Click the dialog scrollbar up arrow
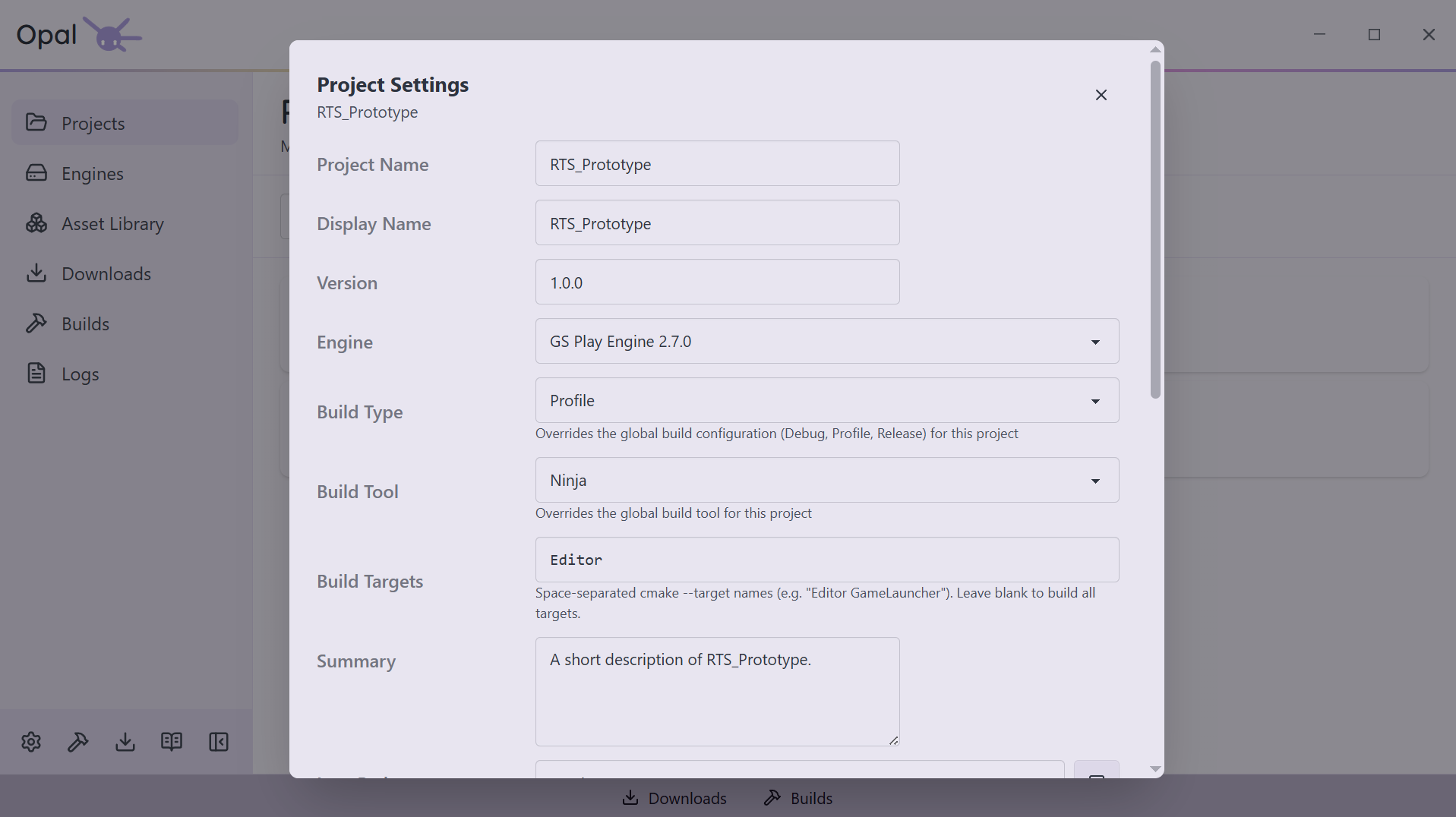This screenshot has height=817, width=1456. 1155,49
